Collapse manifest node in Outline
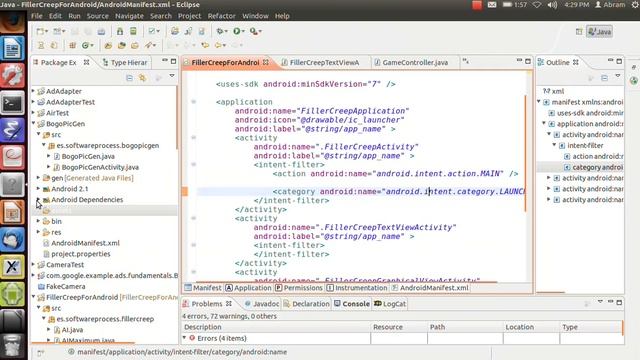 [x=539, y=102]
